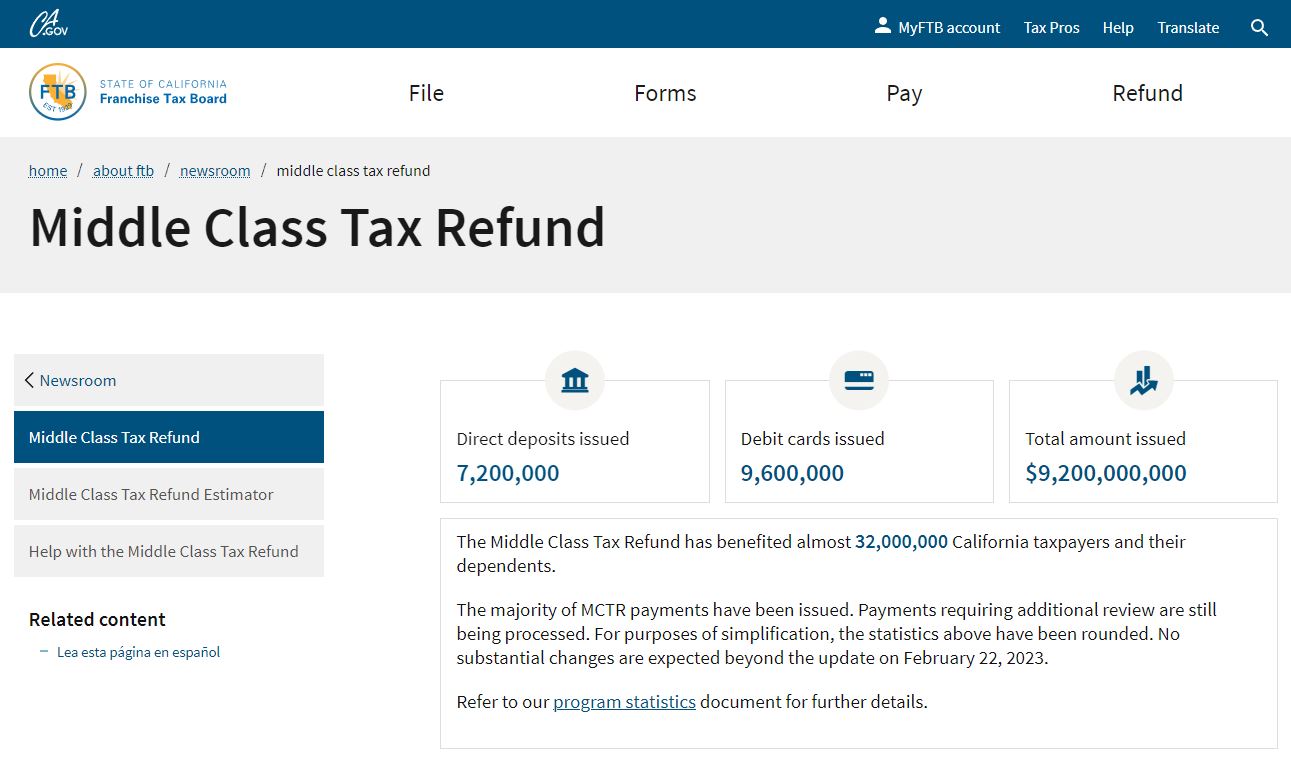Open the program statistics link
Viewport: 1291px width, 761px height.
point(624,702)
